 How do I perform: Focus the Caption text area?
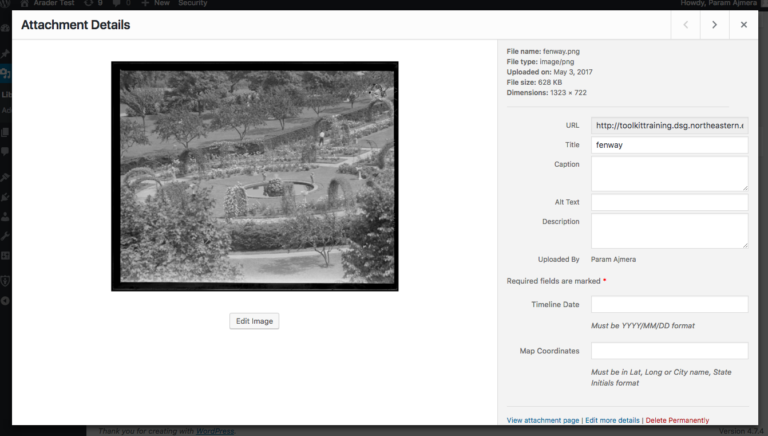pos(669,173)
